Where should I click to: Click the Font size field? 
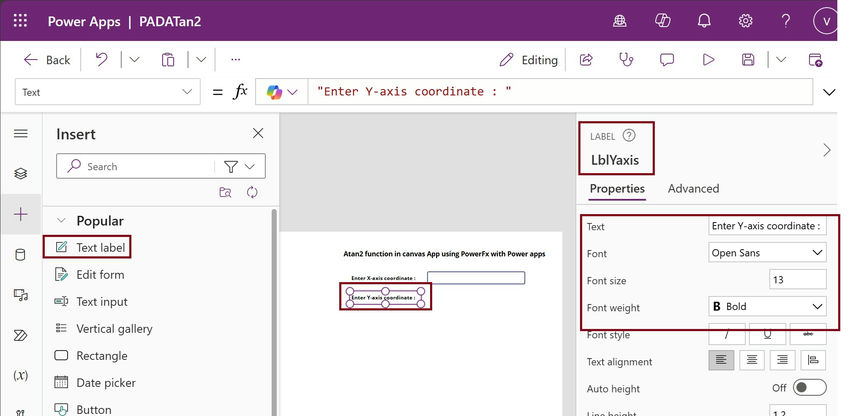coord(797,280)
